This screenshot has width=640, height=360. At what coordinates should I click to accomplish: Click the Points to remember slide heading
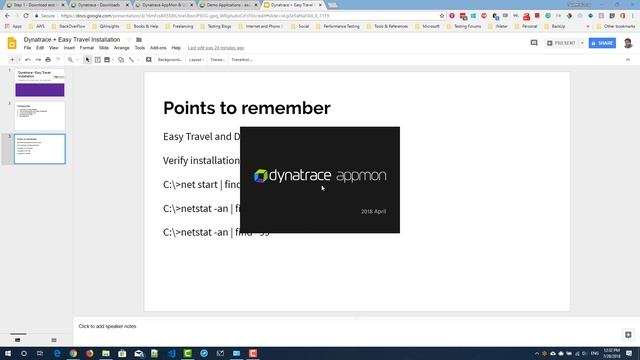click(247, 108)
